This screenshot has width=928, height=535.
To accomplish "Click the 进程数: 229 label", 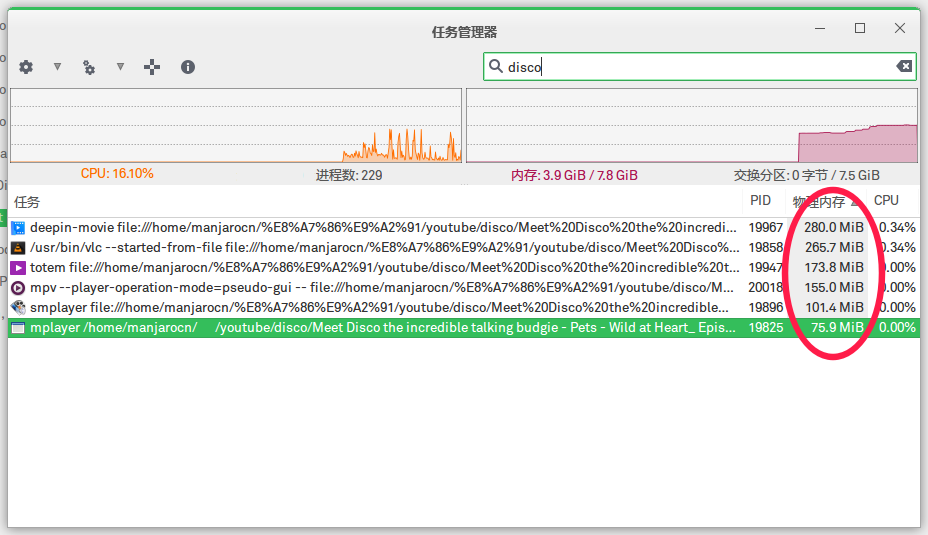I will click(349, 175).
